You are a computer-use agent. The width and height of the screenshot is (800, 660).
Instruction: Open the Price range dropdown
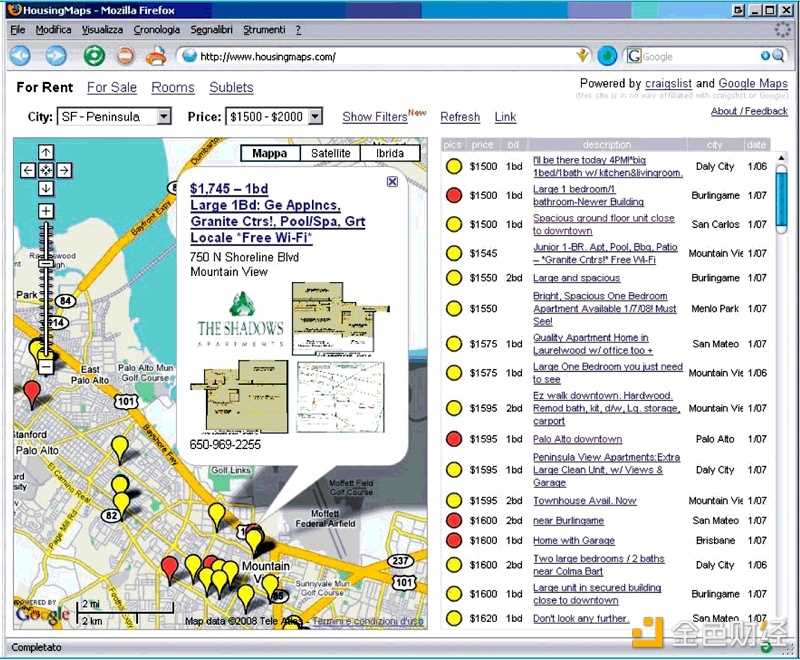[274, 117]
